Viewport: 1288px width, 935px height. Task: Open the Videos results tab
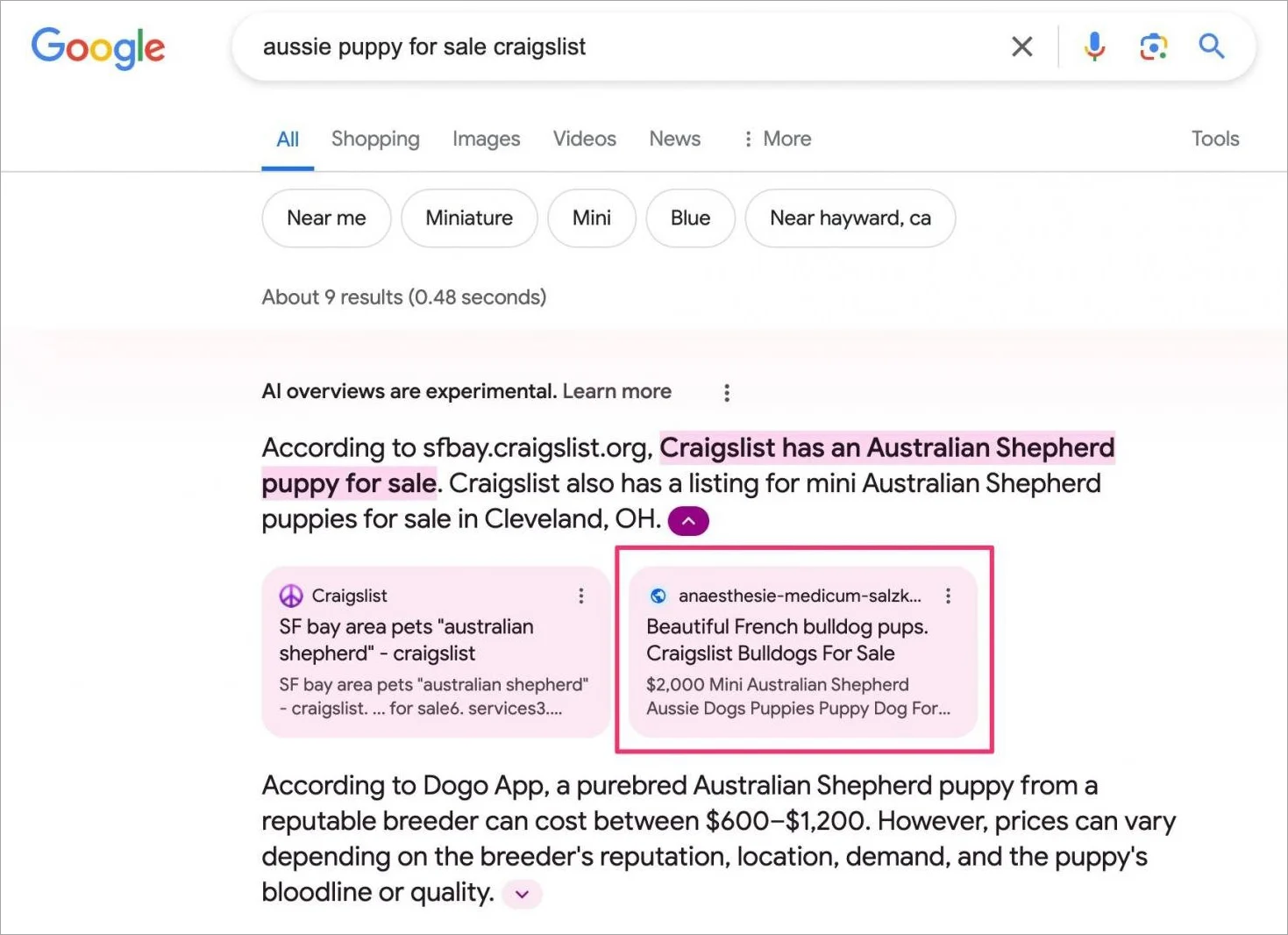[584, 139]
